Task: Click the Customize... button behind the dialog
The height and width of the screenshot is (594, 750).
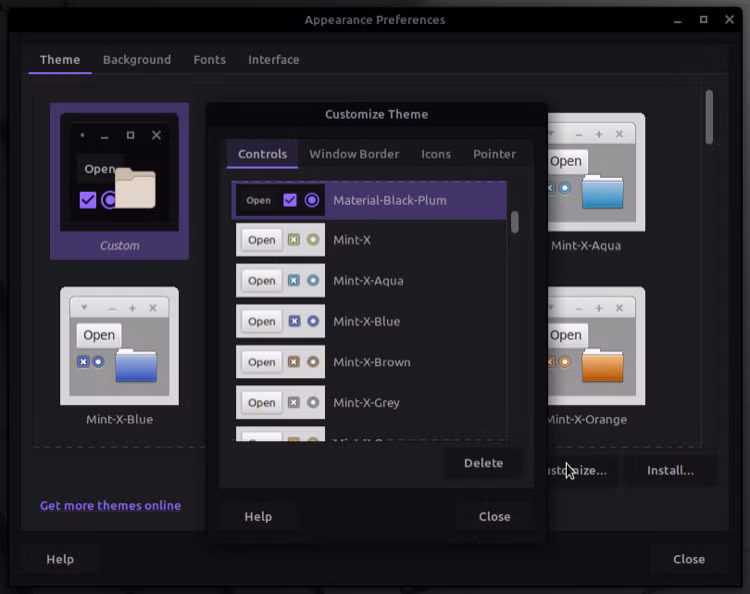Action: coord(581,471)
